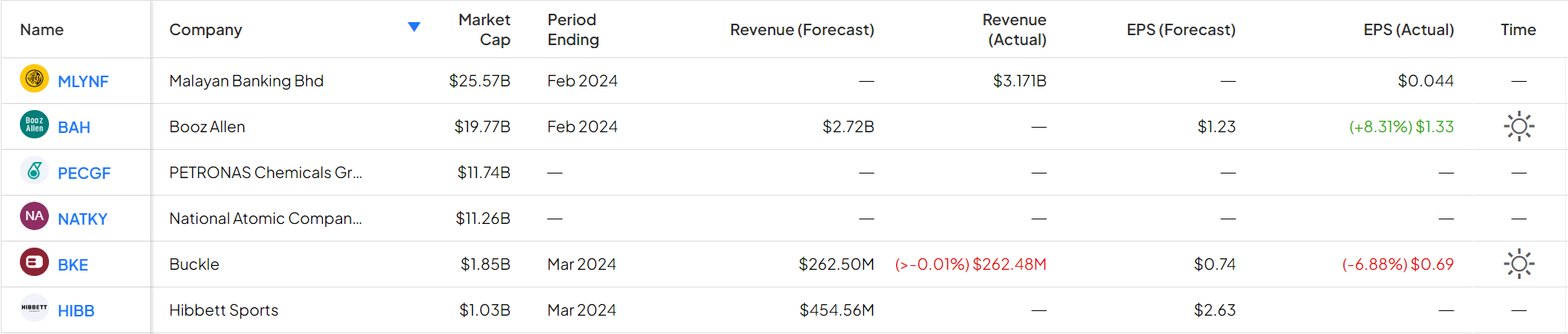Image resolution: width=1568 pixels, height=334 pixels.
Task: Click the 'PETRONAS Chemicals Gr...' company name
Action: click(266, 173)
